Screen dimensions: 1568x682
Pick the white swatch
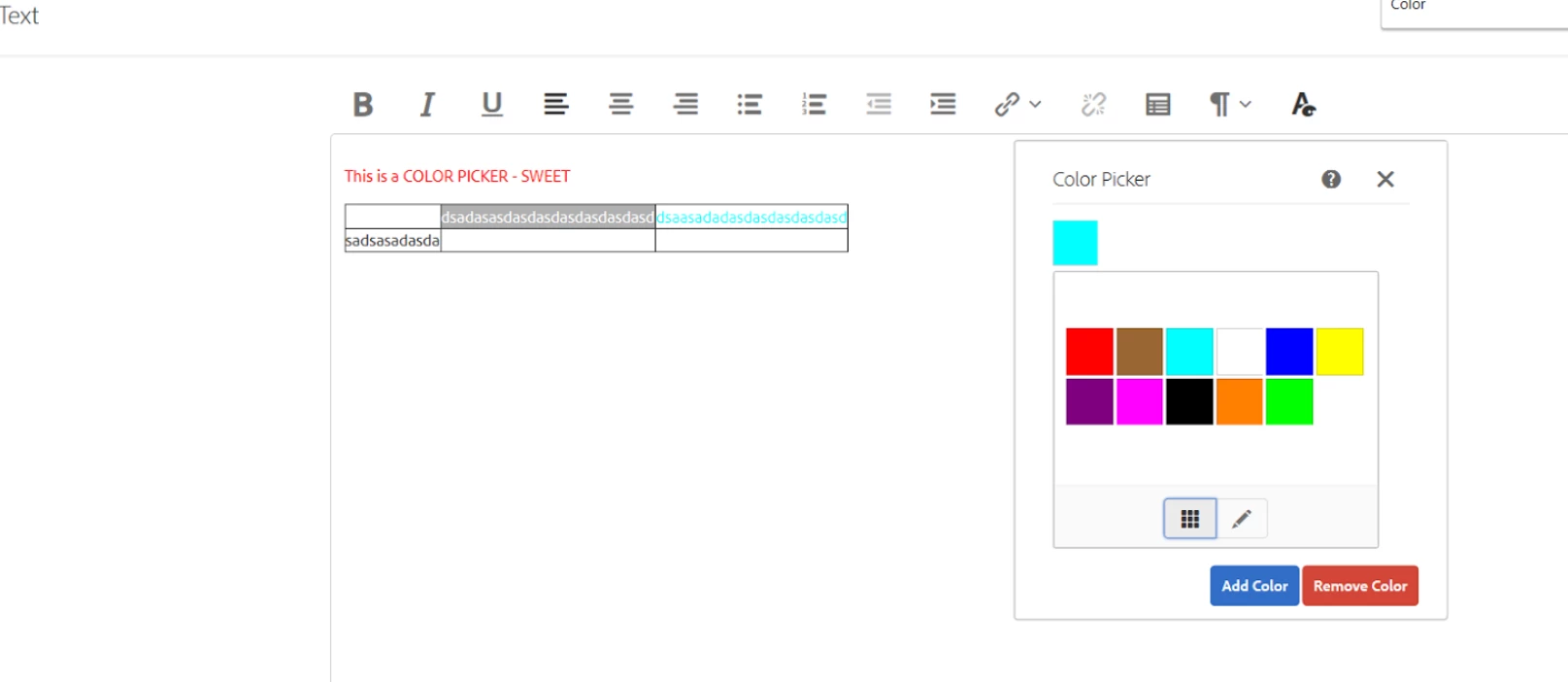(1240, 352)
